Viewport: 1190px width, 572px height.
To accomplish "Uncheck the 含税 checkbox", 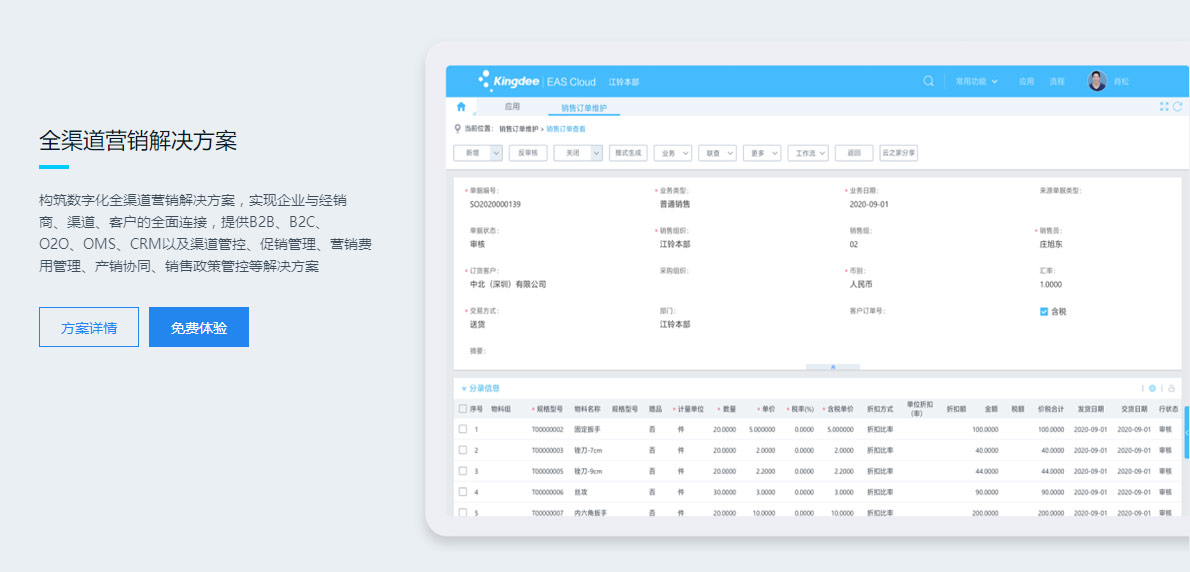I will (x=1044, y=311).
